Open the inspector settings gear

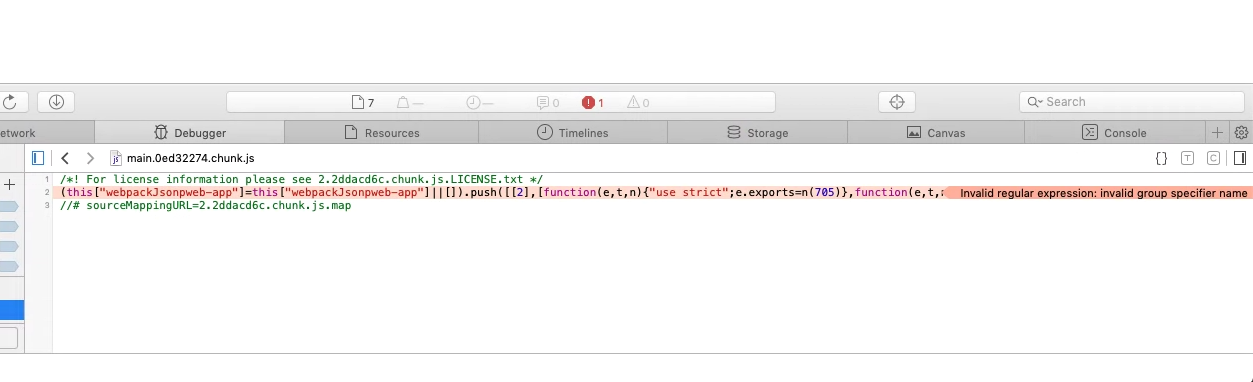click(x=1241, y=132)
